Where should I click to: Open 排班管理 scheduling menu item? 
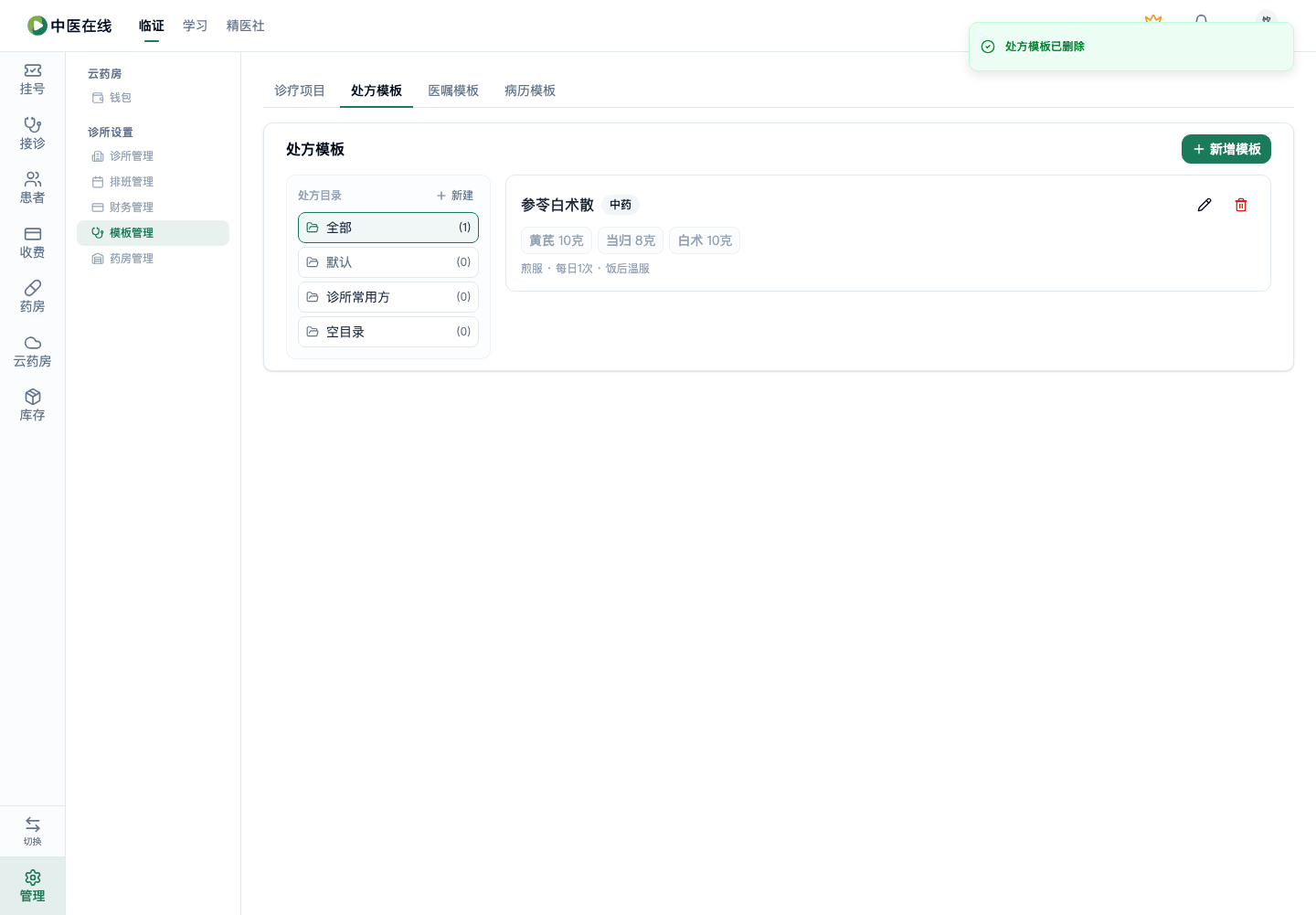tap(153, 182)
